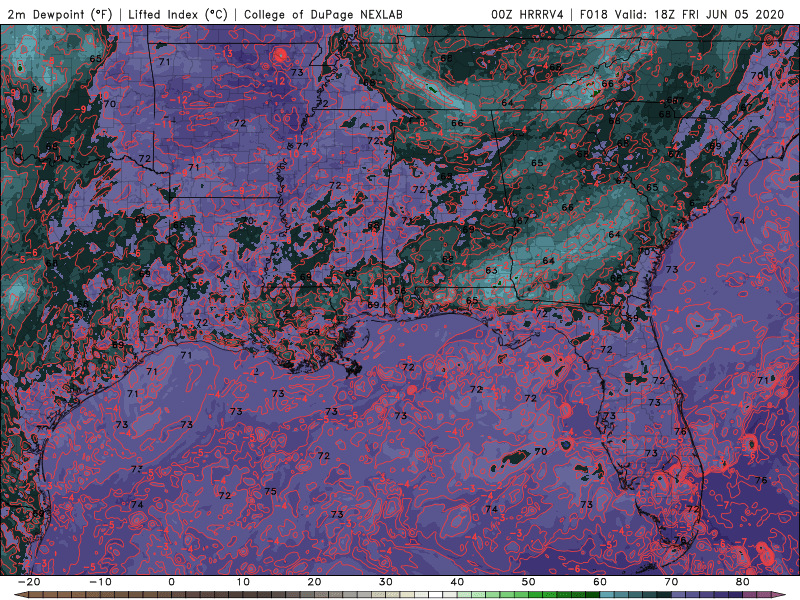This screenshot has width=800, height=600.
Task: Click the right arrow end of the color bar
Action: [779, 595]
